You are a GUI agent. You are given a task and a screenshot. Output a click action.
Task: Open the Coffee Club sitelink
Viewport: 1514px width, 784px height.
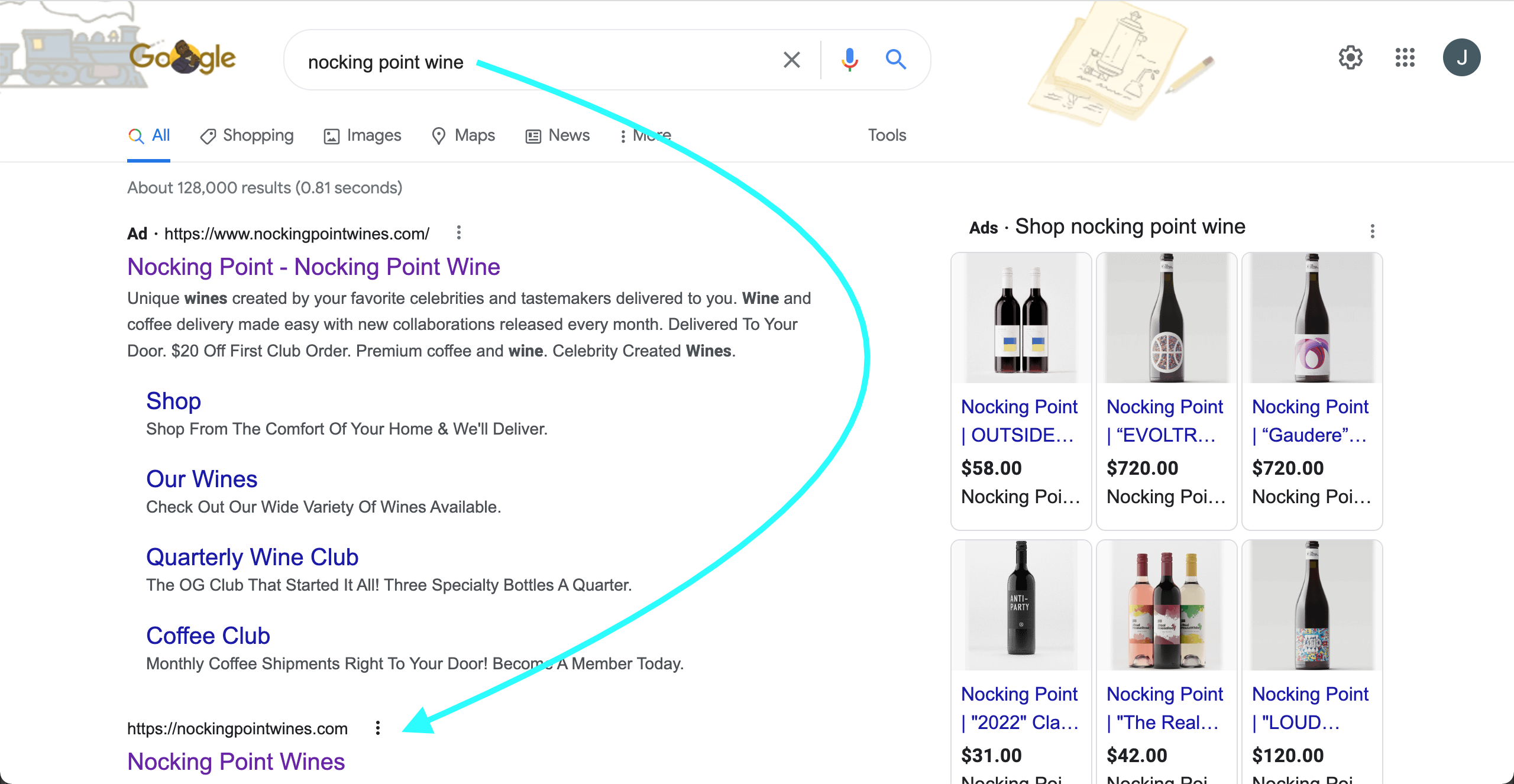coord(208,636)
